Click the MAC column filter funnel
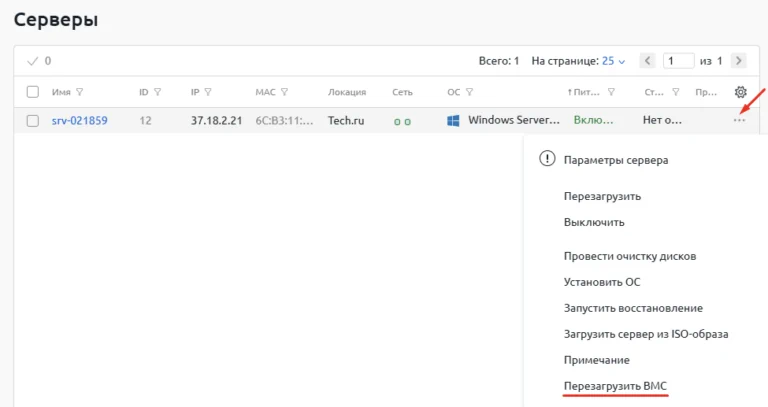 point(284,92)
